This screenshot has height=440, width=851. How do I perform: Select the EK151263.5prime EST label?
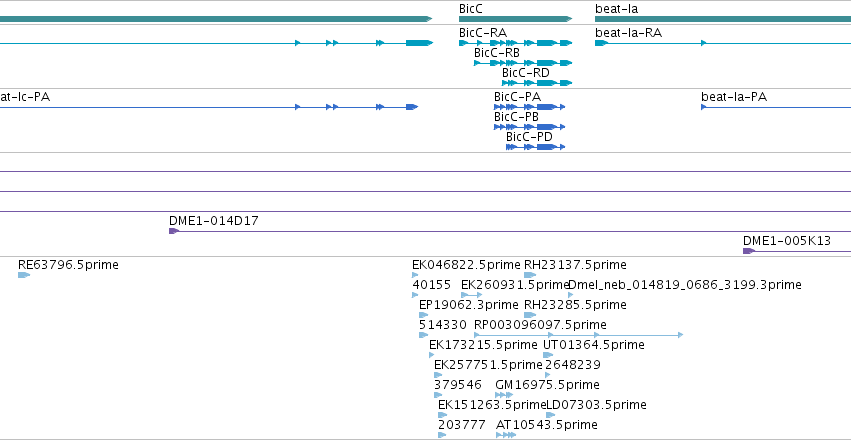click(491, 405)
